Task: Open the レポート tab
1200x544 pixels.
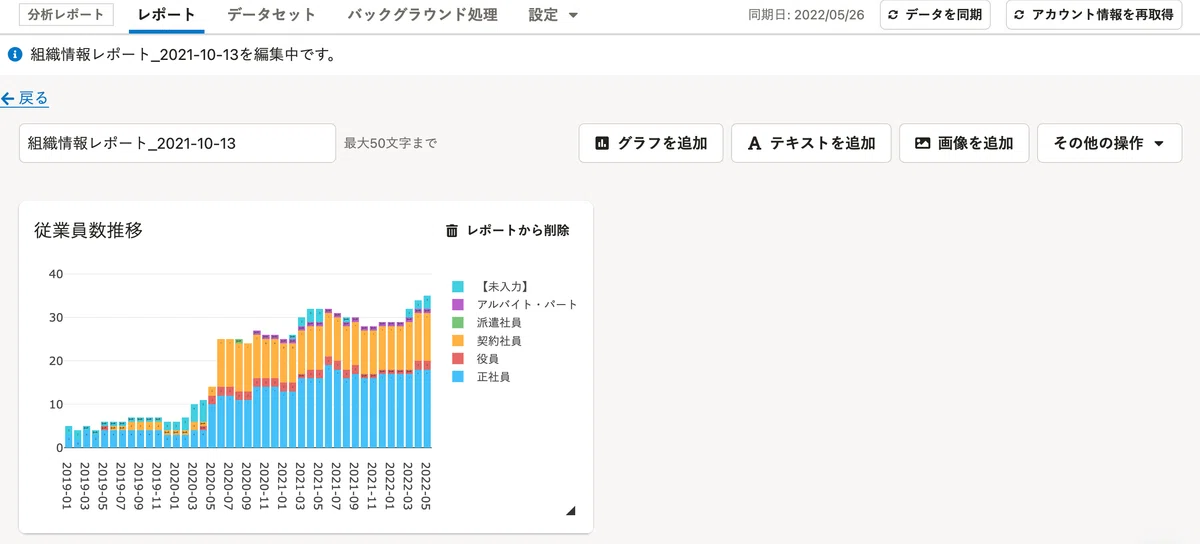Action: click(167, 15)
